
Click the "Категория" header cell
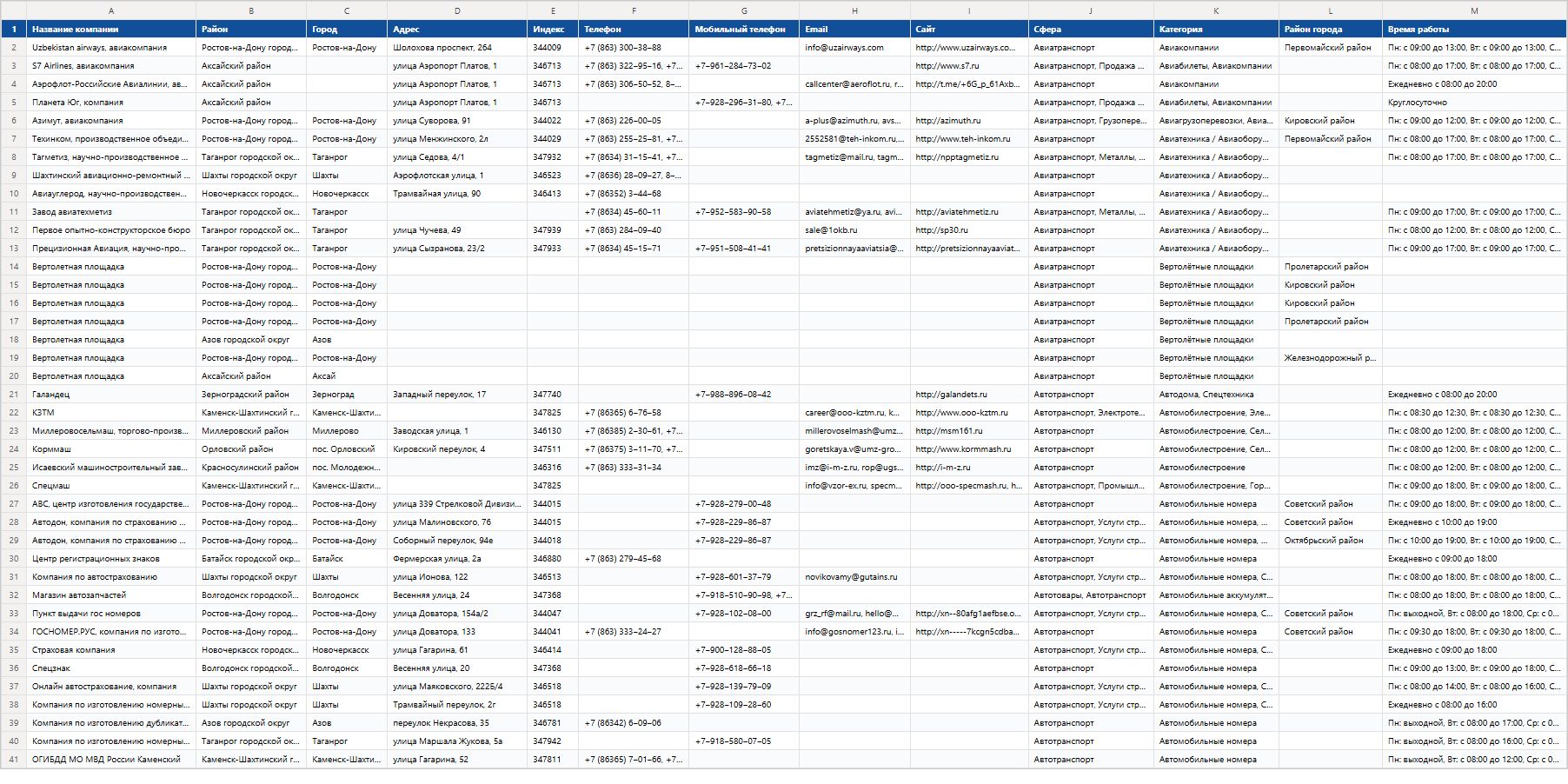click(1216, 29)
